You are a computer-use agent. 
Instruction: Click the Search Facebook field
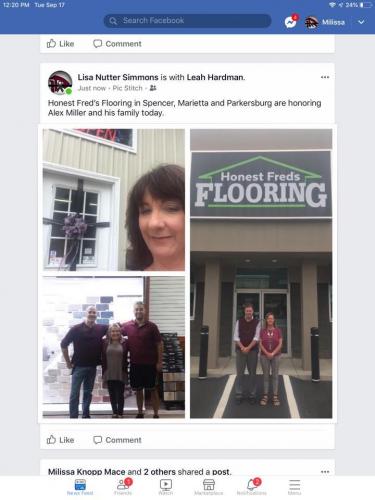[x=187, y=21]
